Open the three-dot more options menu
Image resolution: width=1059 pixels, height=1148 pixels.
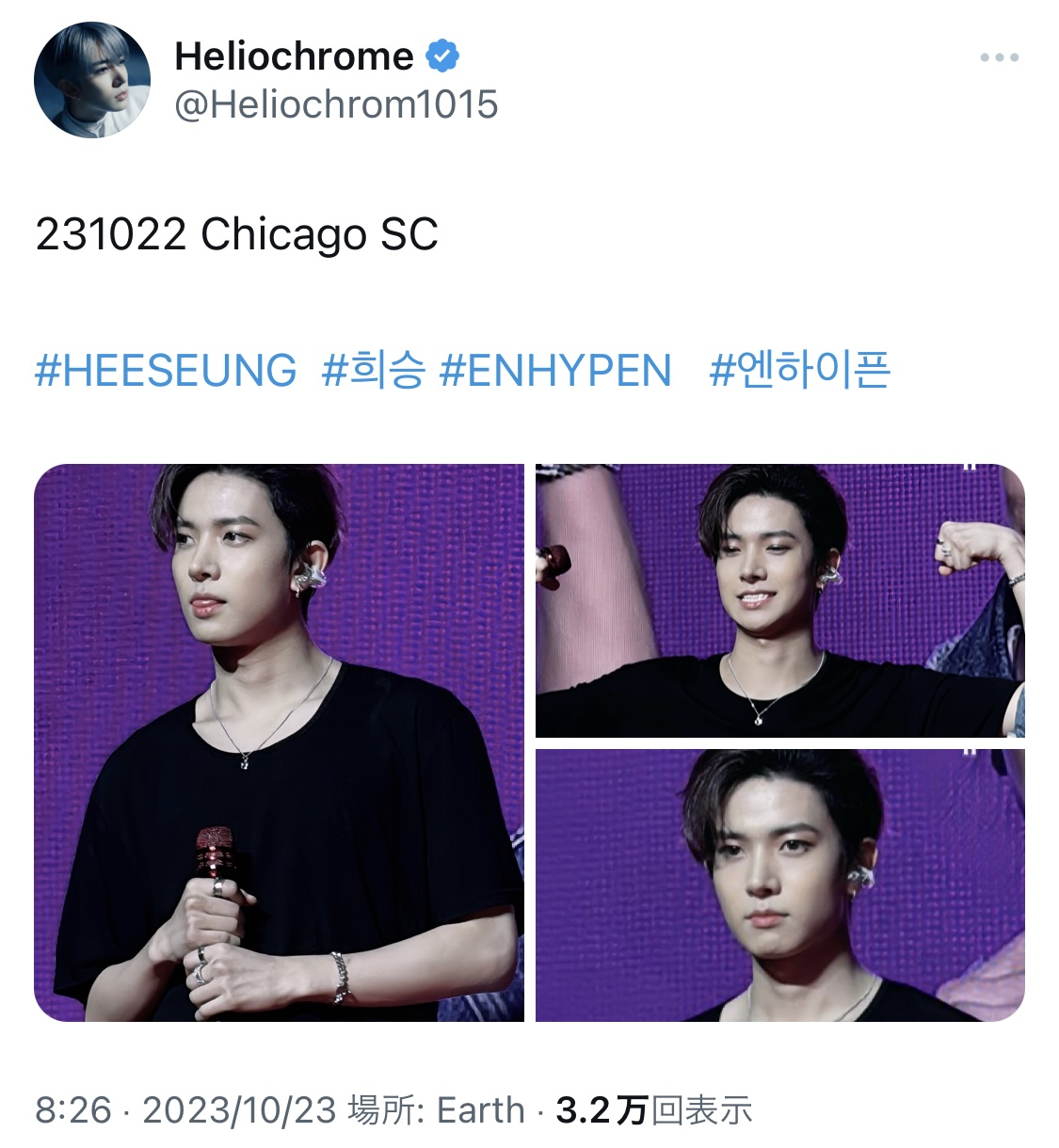pos(999,57)
